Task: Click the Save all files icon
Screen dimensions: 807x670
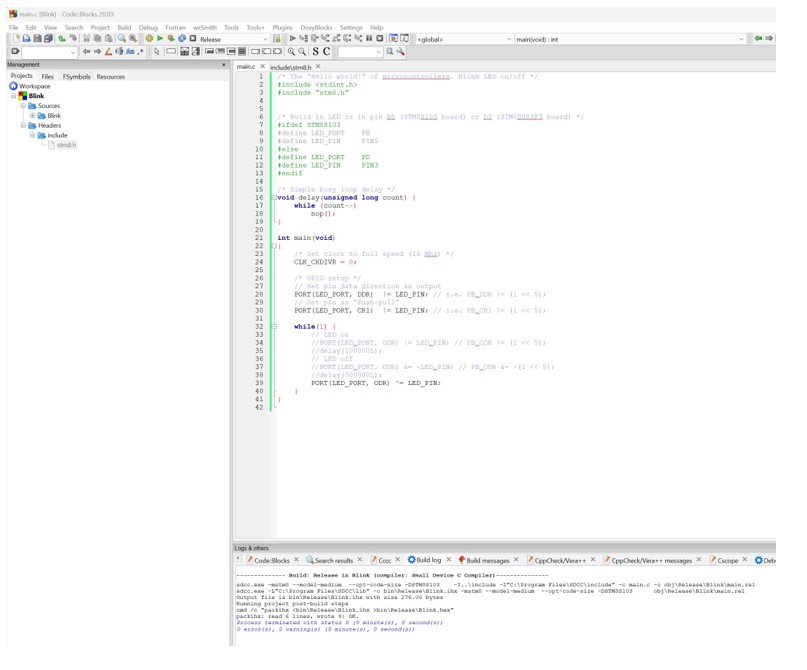Action: pyautogui.click(x=48, y=39)
